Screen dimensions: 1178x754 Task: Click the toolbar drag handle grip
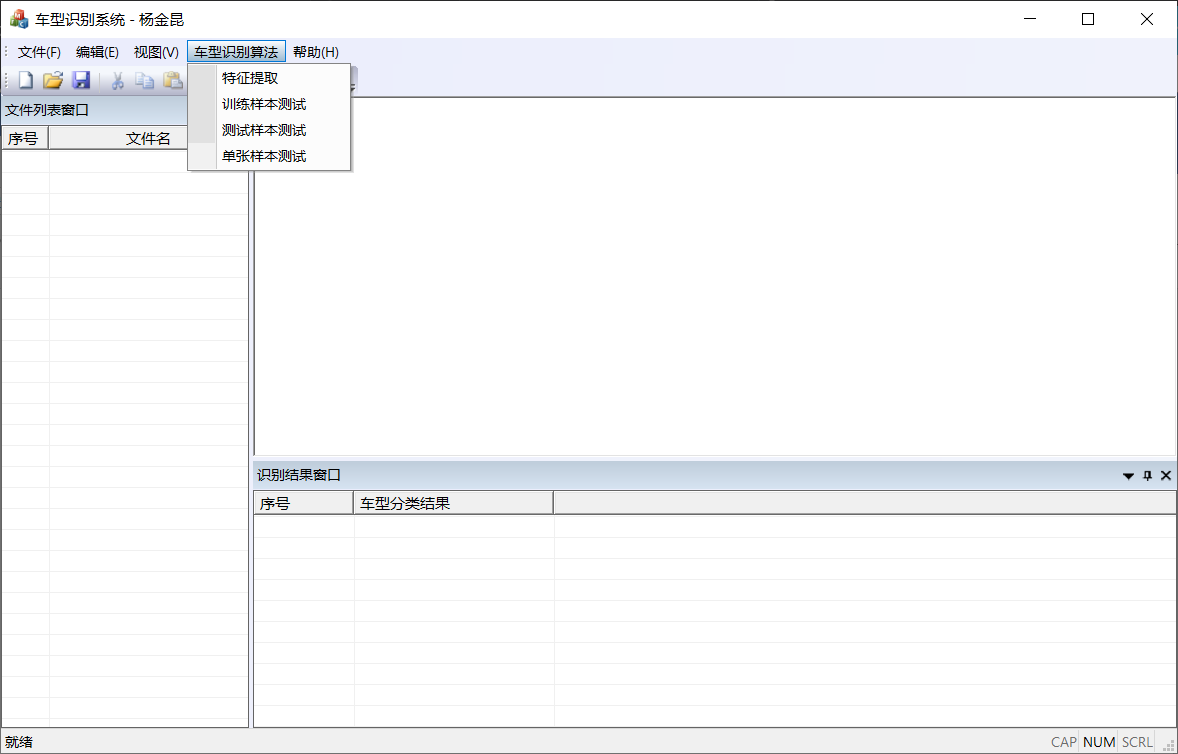(x=6, y=80)
